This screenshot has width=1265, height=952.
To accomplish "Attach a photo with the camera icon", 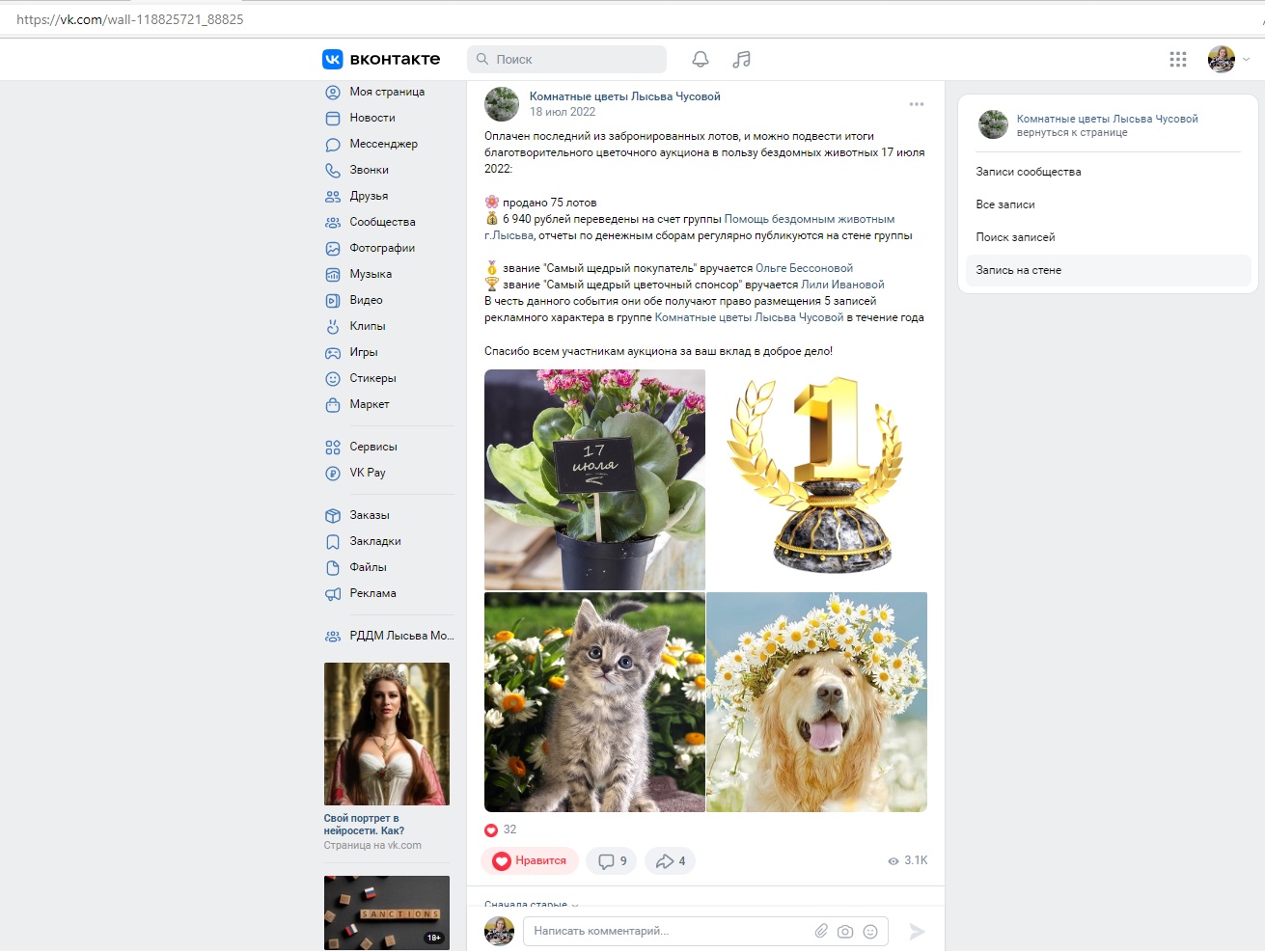I will pyautogui.click(x=845, y=931).
